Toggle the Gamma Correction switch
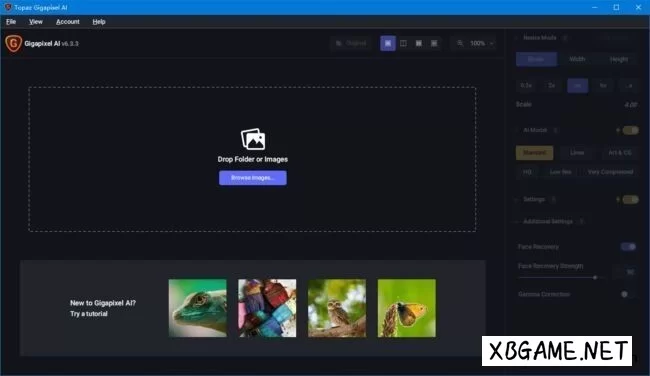 [627, 294]
